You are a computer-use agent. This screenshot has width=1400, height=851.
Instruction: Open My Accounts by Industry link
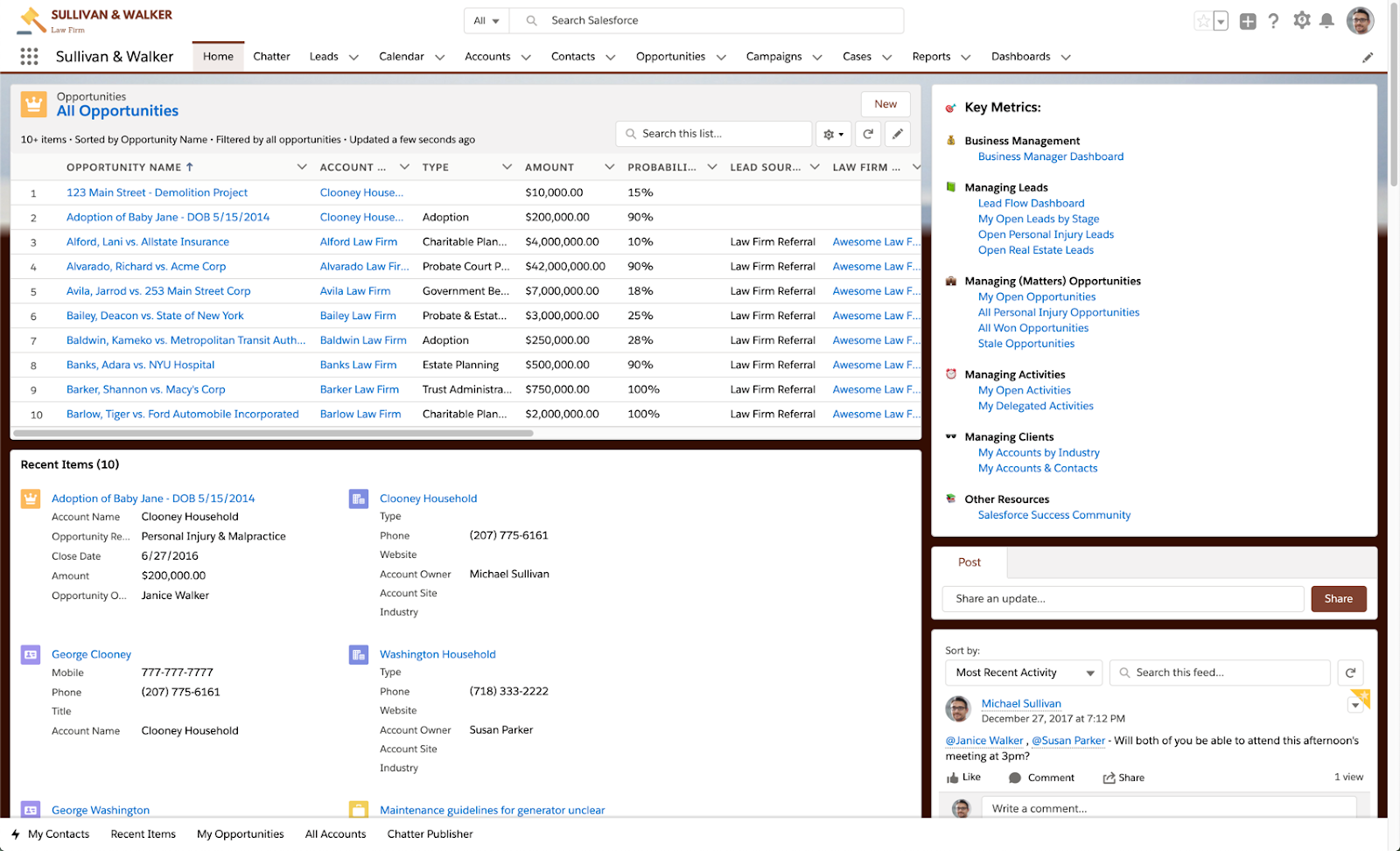tap(1039, 453)
